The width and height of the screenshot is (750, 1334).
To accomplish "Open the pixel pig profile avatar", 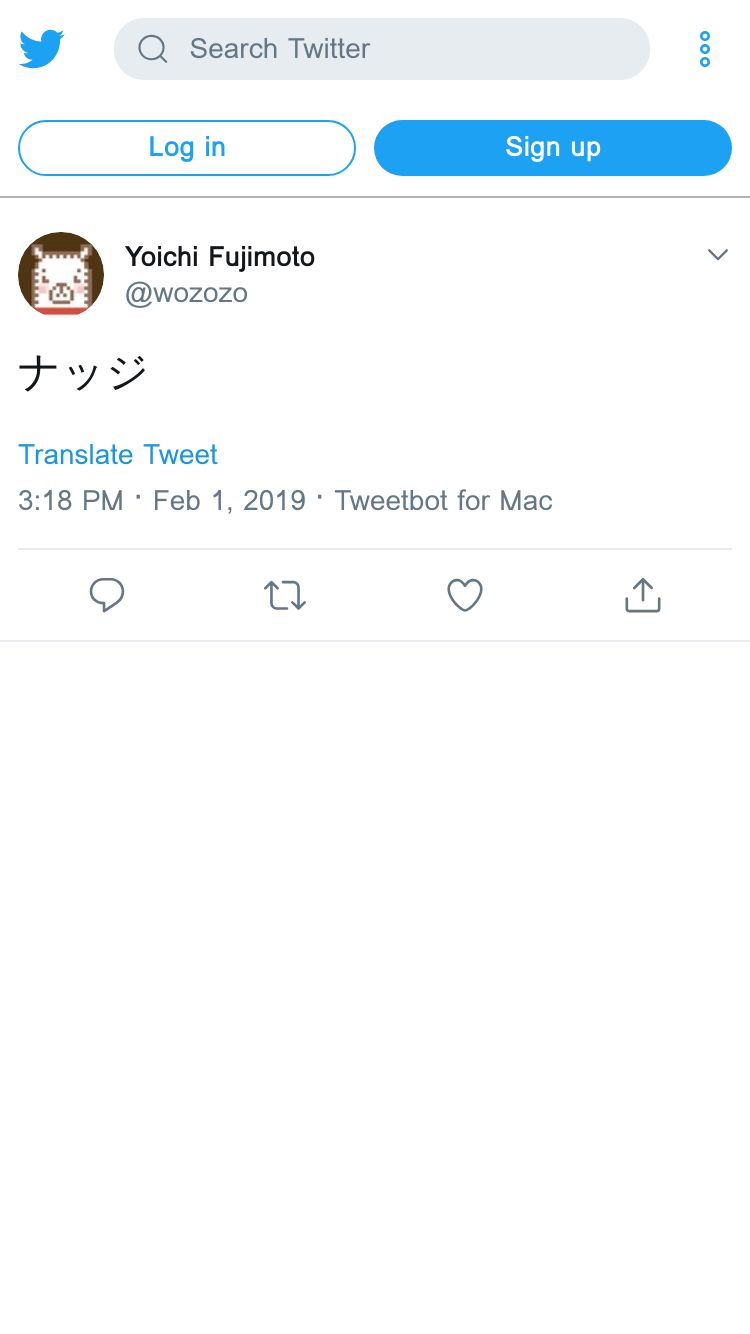I will click(x=61, y=274).
